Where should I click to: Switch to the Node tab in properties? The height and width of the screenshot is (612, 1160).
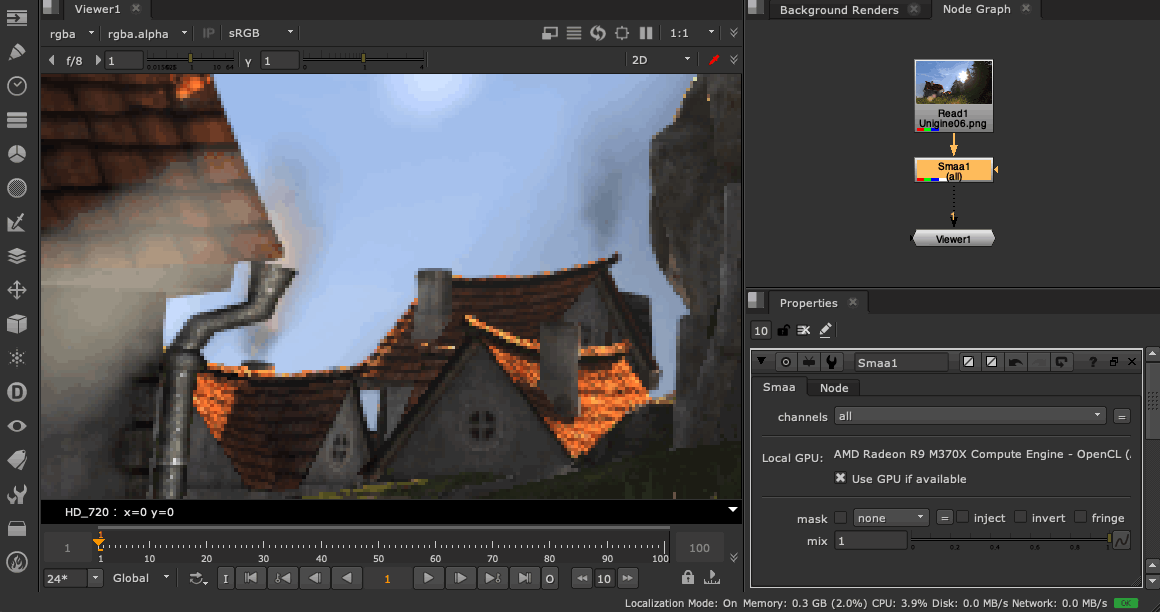click(x=833, y=388)
